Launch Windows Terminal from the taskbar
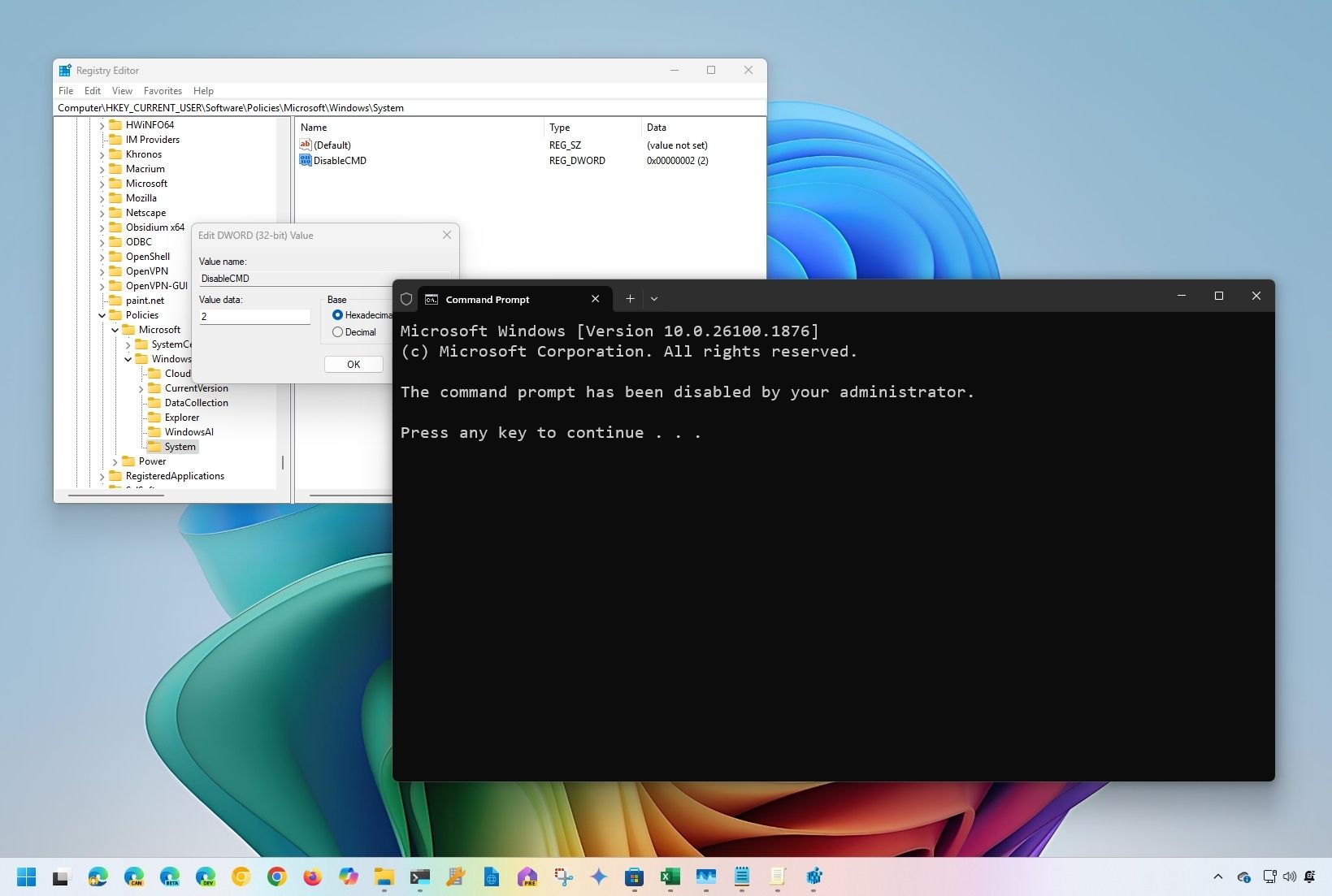 [x=419, y=877]
